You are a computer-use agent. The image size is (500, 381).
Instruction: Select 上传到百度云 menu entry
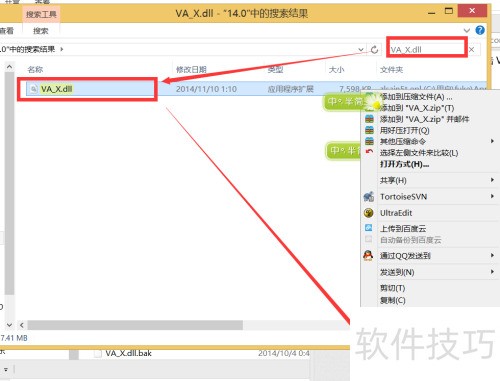tap(403, 229)
